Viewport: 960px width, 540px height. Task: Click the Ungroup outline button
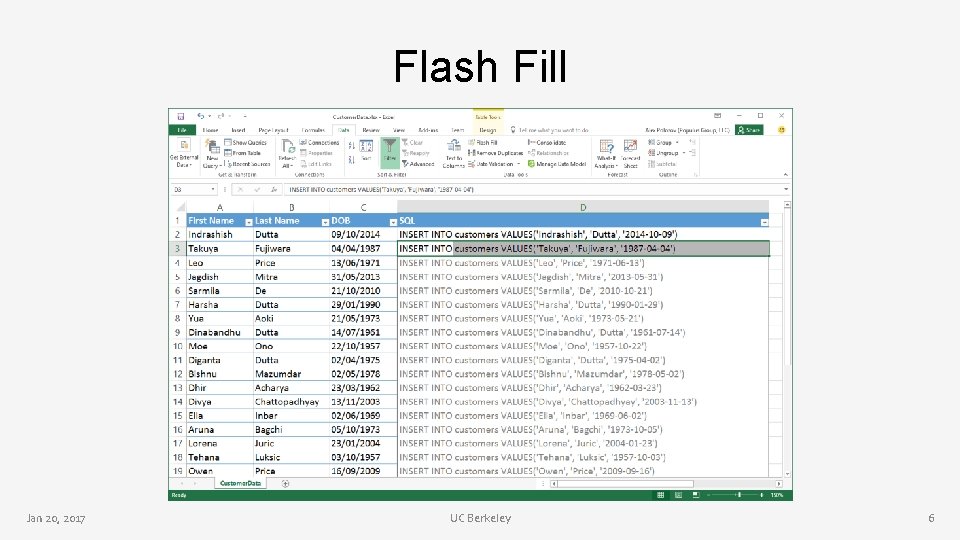pyautogui.click(x=666, y=153)
